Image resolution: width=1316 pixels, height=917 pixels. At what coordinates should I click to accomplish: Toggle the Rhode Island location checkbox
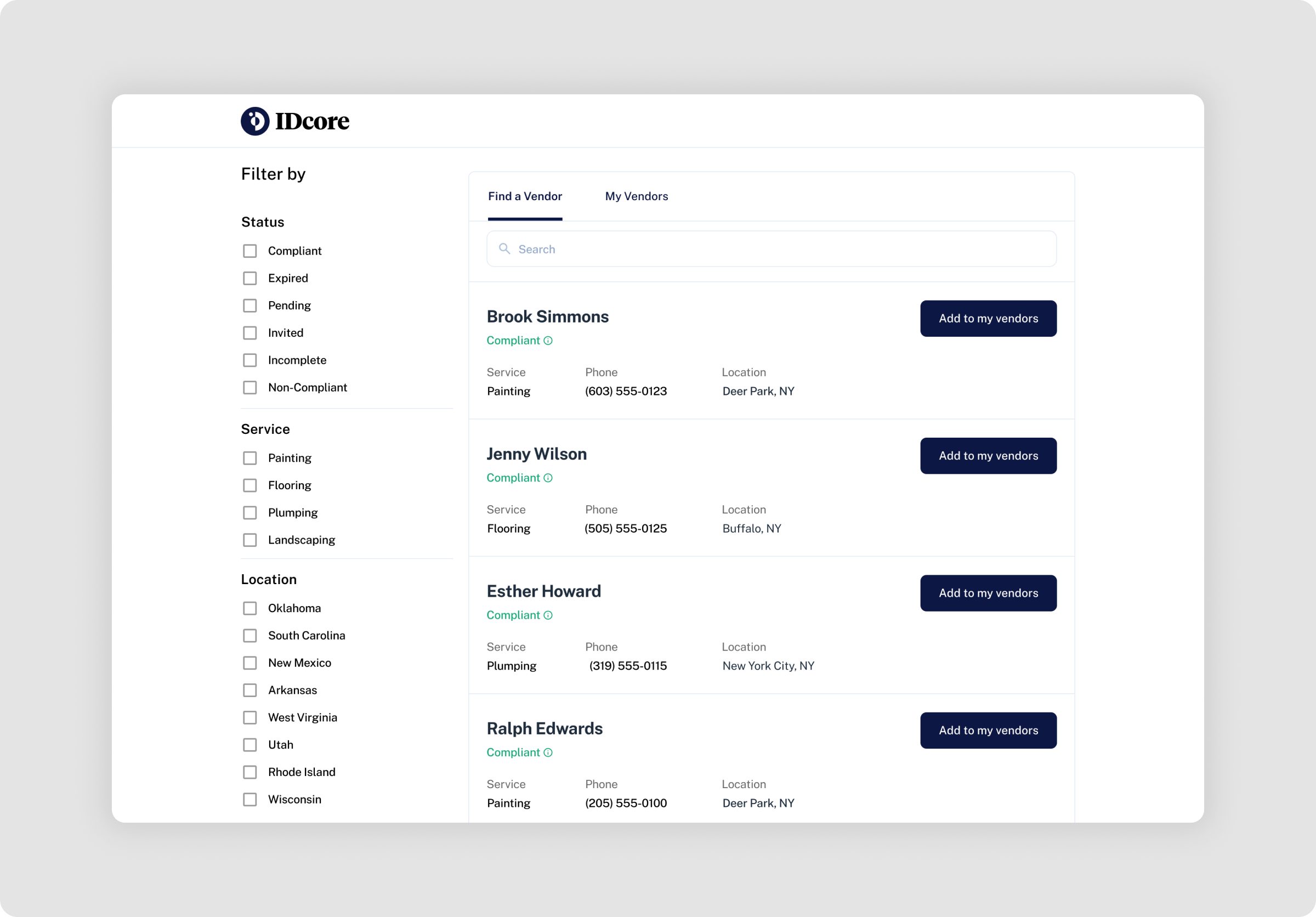(x=250, y=772)
